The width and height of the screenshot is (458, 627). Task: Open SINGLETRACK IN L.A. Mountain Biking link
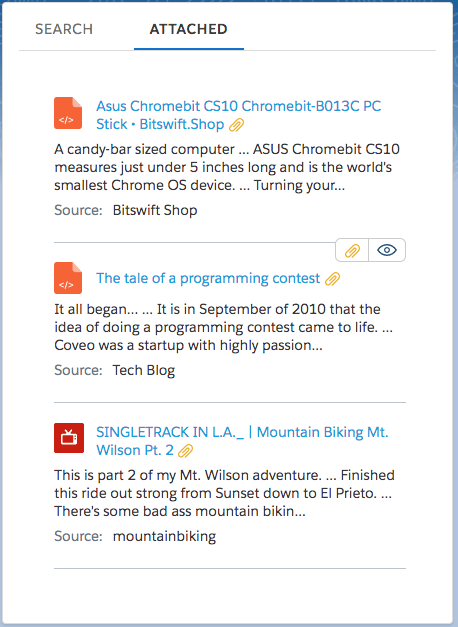tap(242, 441)
